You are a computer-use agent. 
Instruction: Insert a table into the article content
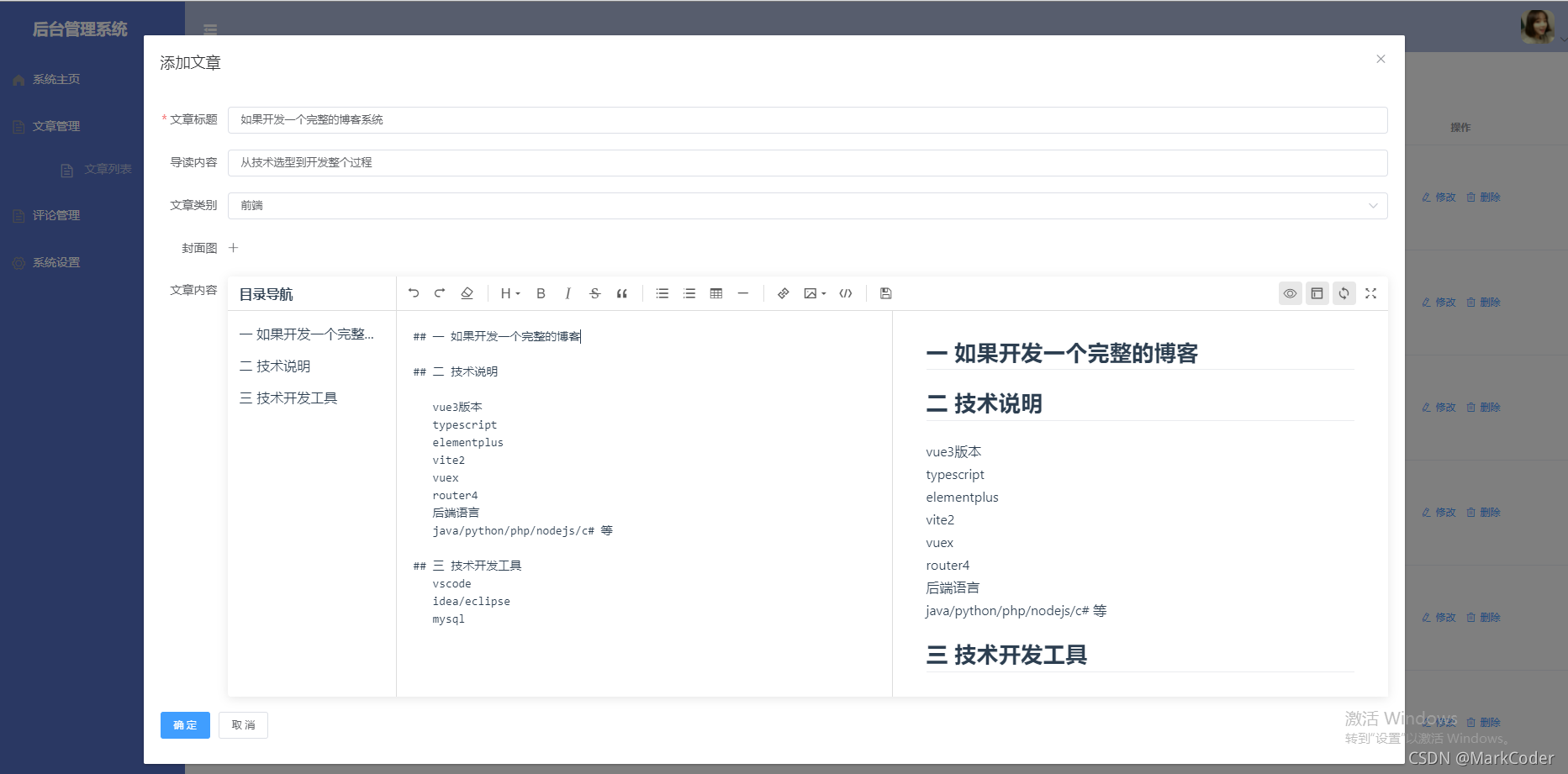[x=715, y=293]
